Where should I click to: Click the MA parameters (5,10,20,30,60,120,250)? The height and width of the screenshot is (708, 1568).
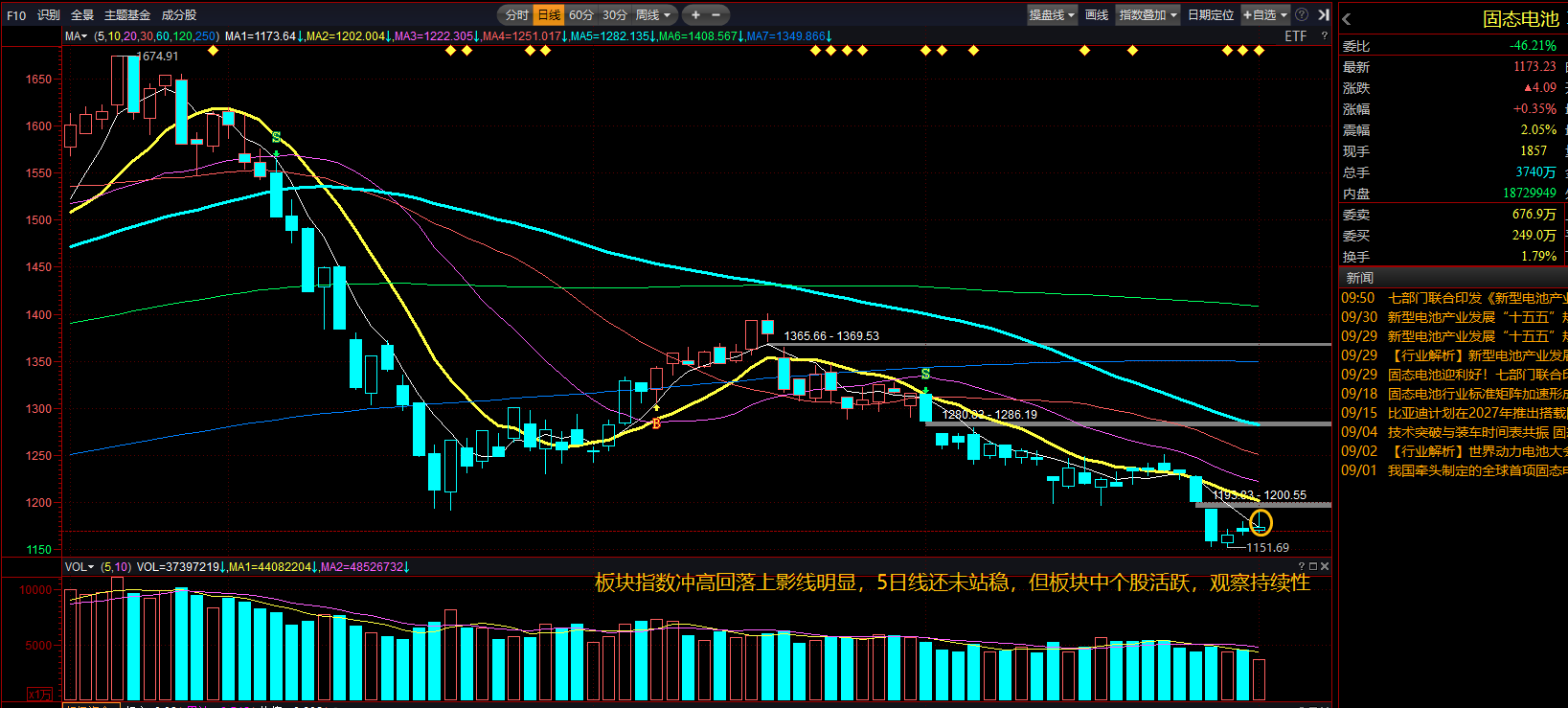point(157,36)
